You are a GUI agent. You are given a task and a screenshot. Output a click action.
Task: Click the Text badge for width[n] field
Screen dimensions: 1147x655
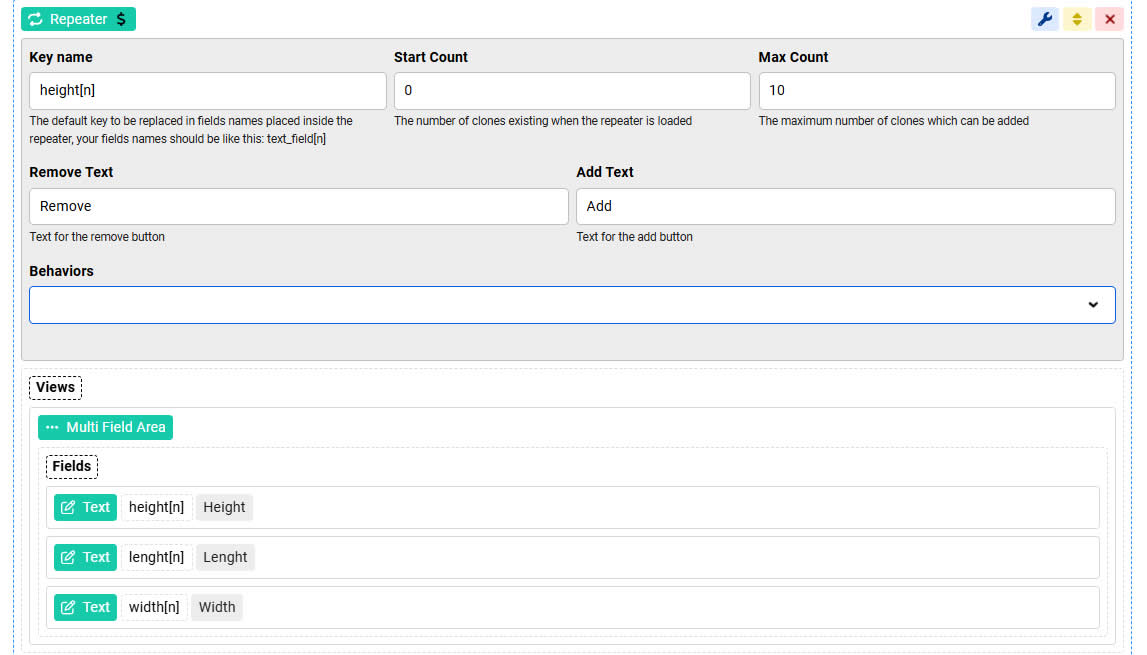click(85, 608)
